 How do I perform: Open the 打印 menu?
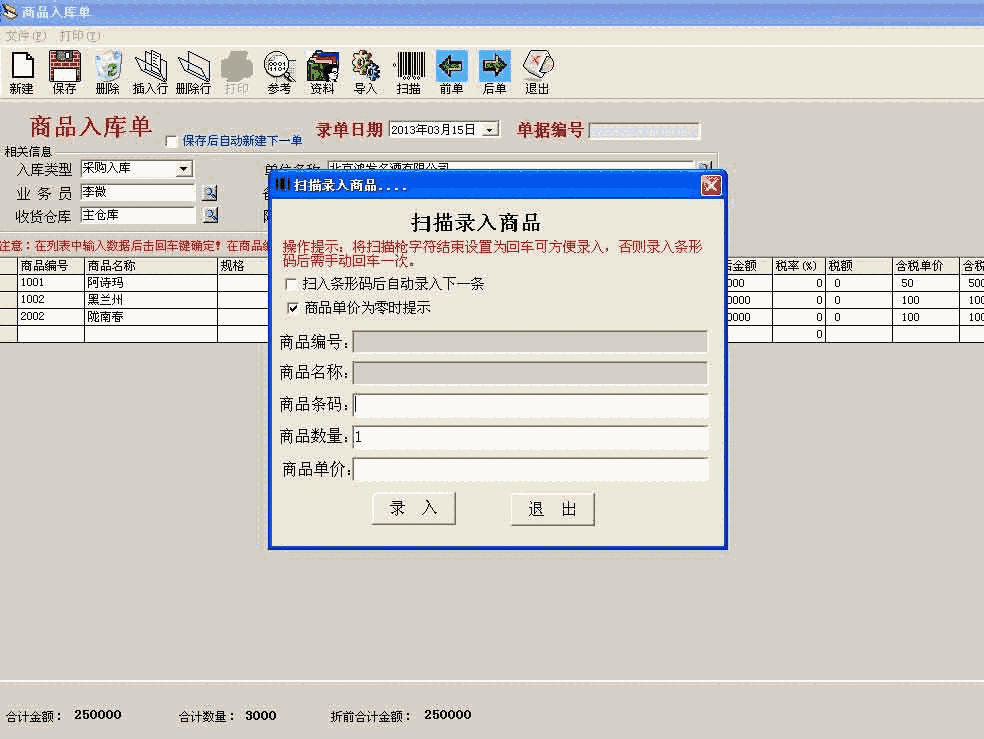81,35
